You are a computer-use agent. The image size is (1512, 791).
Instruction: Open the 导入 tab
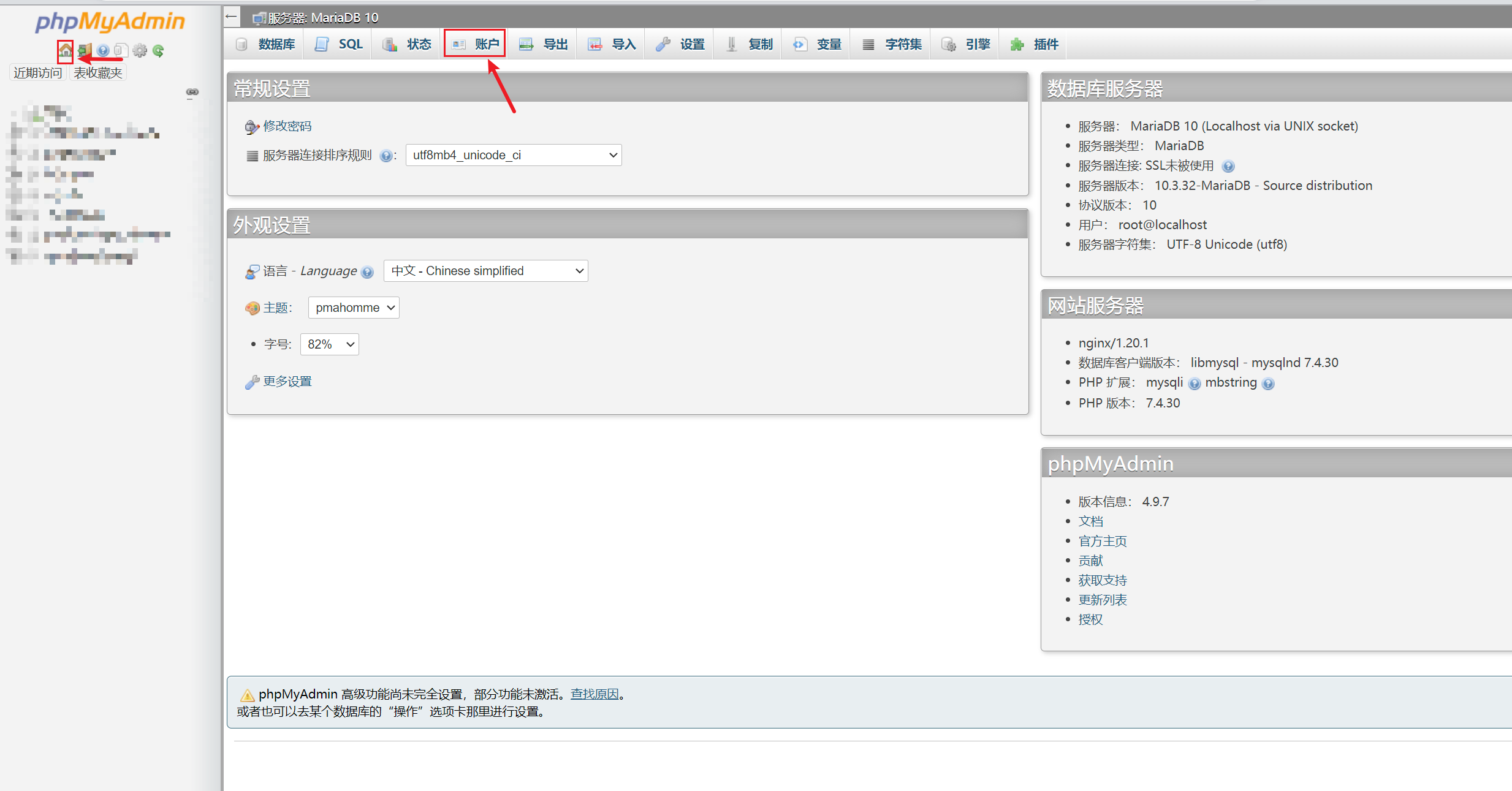click(611, 44)
